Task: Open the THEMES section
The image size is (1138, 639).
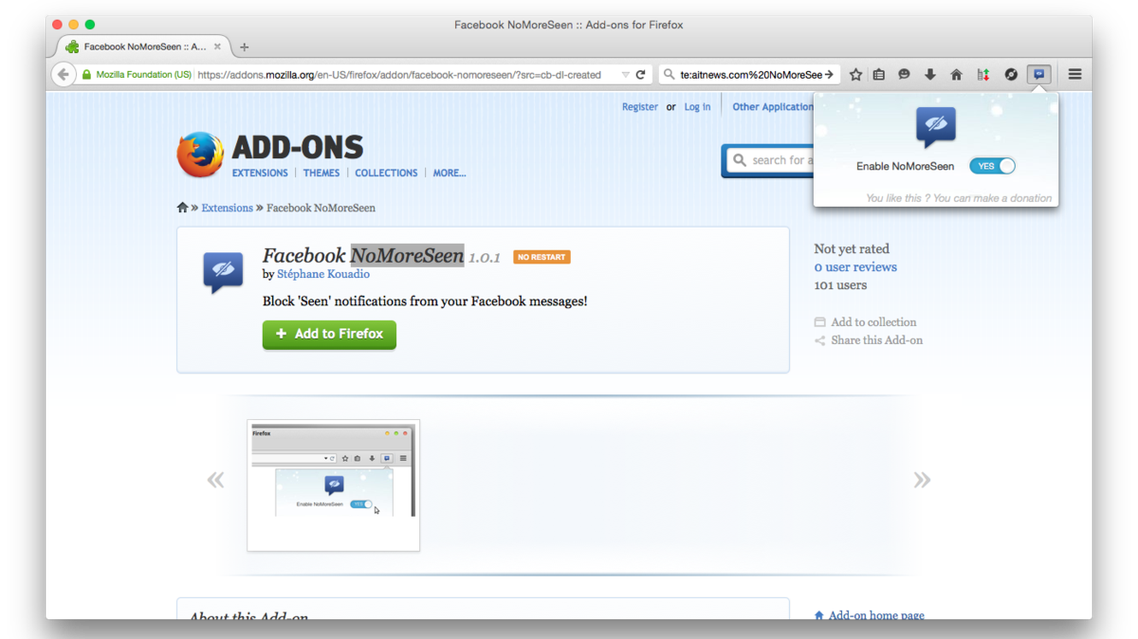Action: click(322, 173)
